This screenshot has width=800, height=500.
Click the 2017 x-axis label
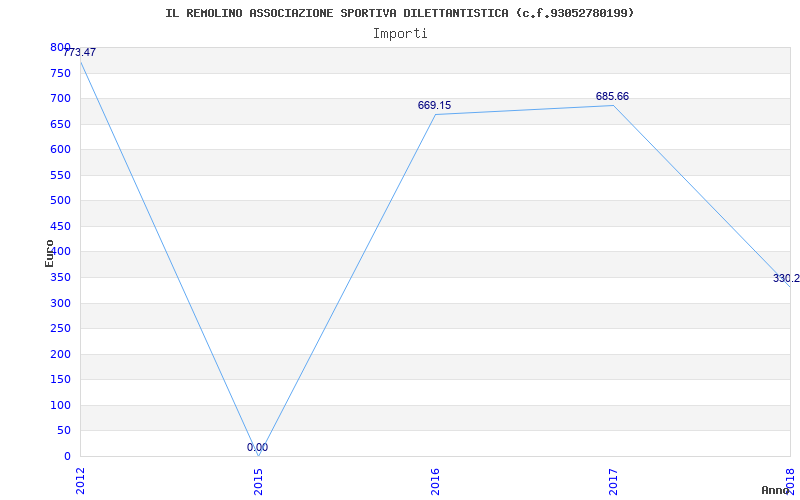[x=613, y=481]
